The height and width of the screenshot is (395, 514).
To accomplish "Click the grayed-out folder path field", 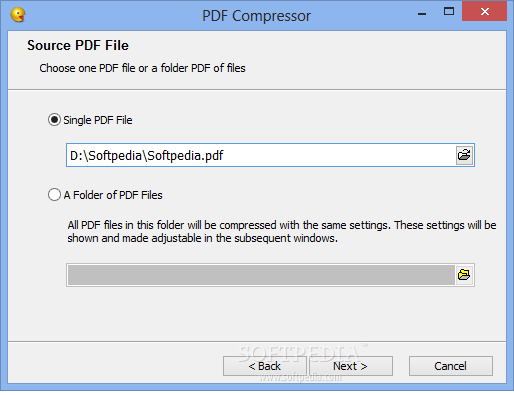I will point(261,275).
